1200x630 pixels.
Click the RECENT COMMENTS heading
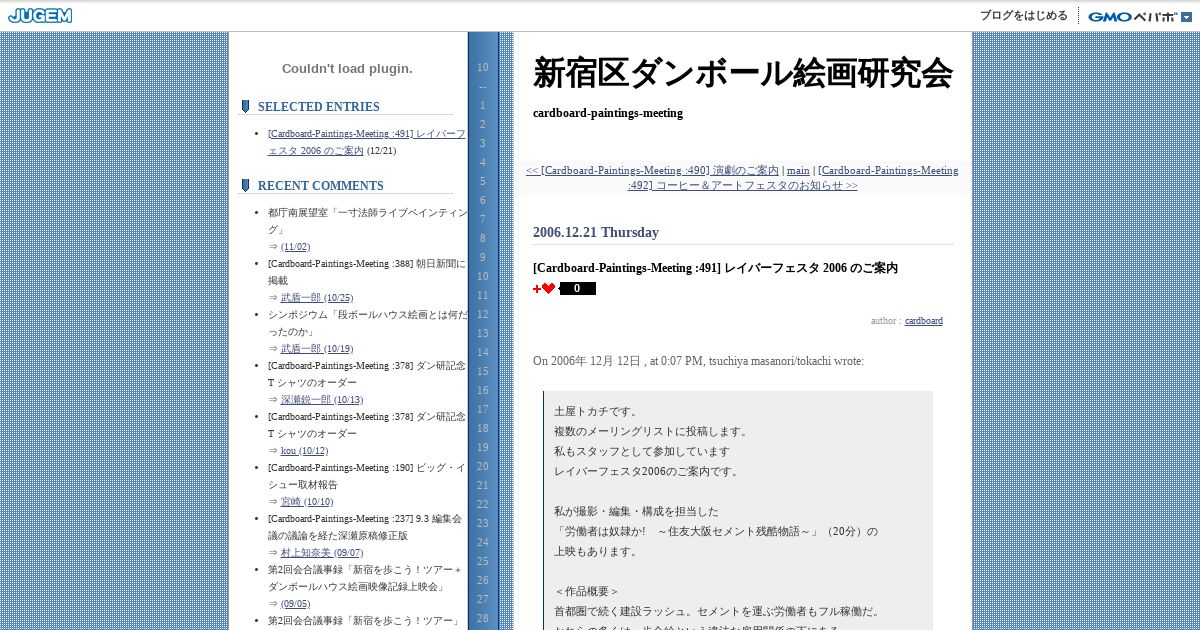coord(321,186)
